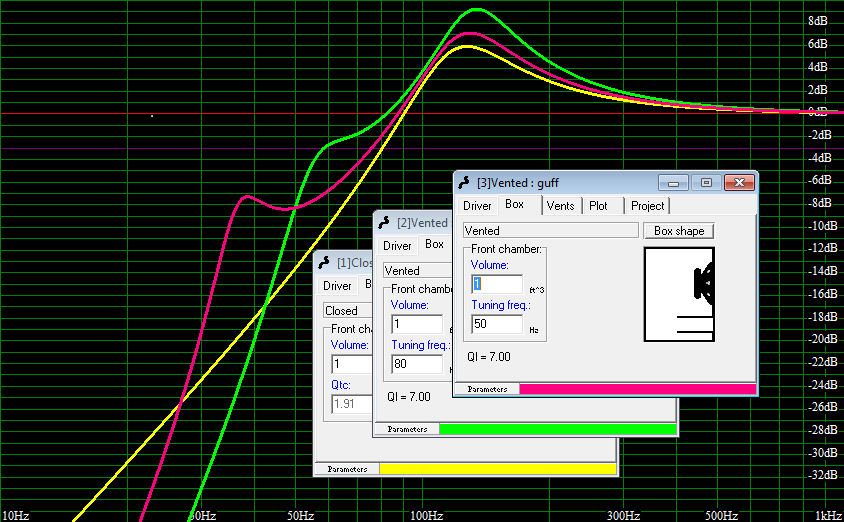844x522 pixels.
Task: Select the Box tab in [2]Vented window
Action: 434,244
